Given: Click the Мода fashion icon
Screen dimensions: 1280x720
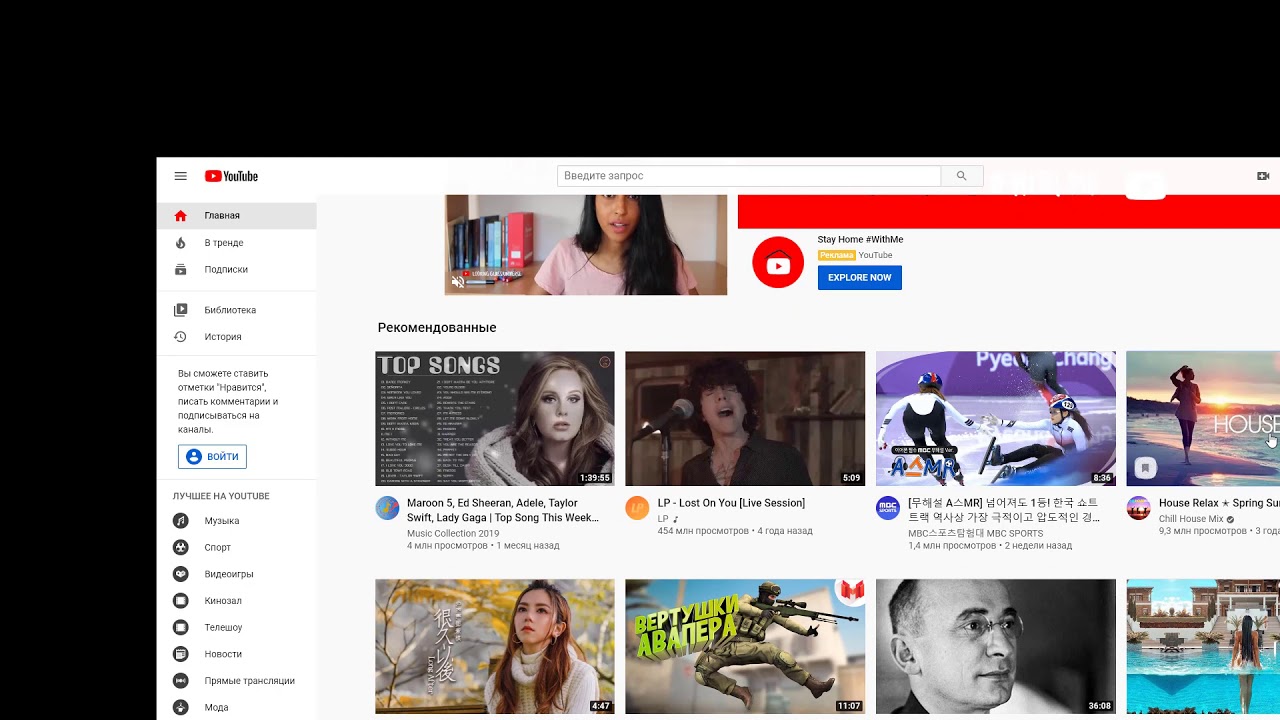Looking at the screenshot, I should [x=180, y=708].
